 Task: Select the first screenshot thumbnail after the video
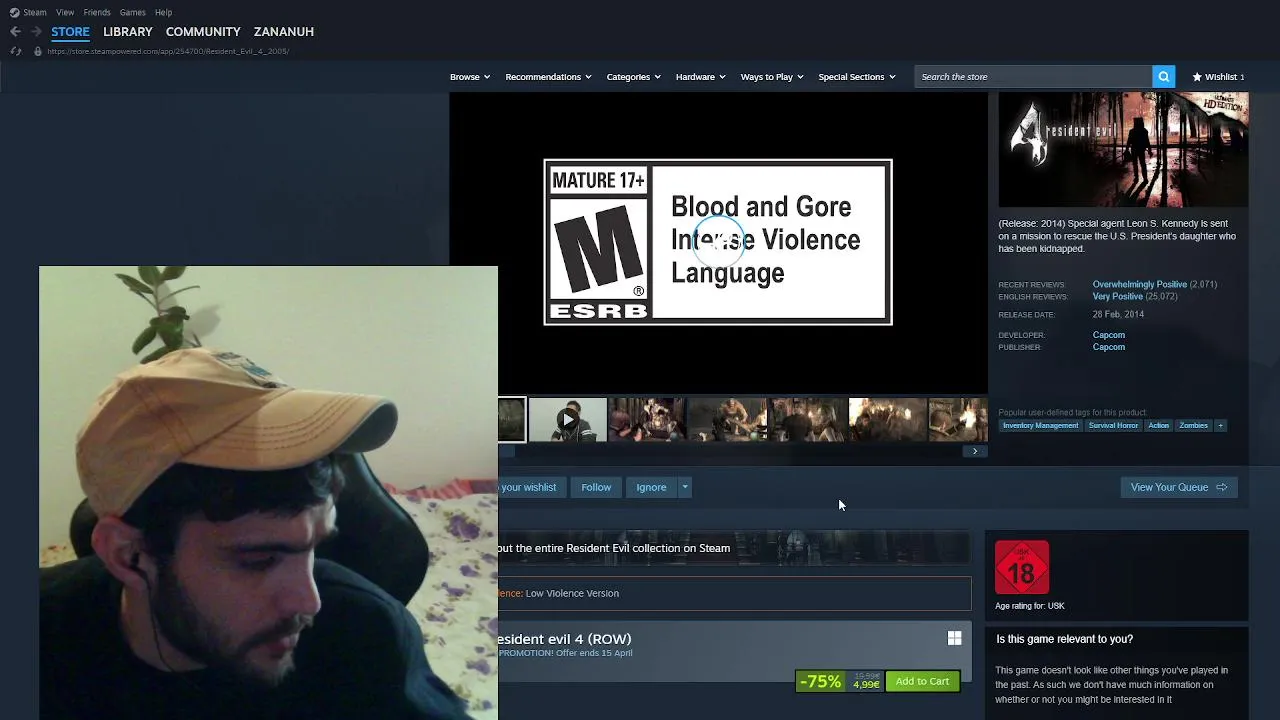pos(647,420)
